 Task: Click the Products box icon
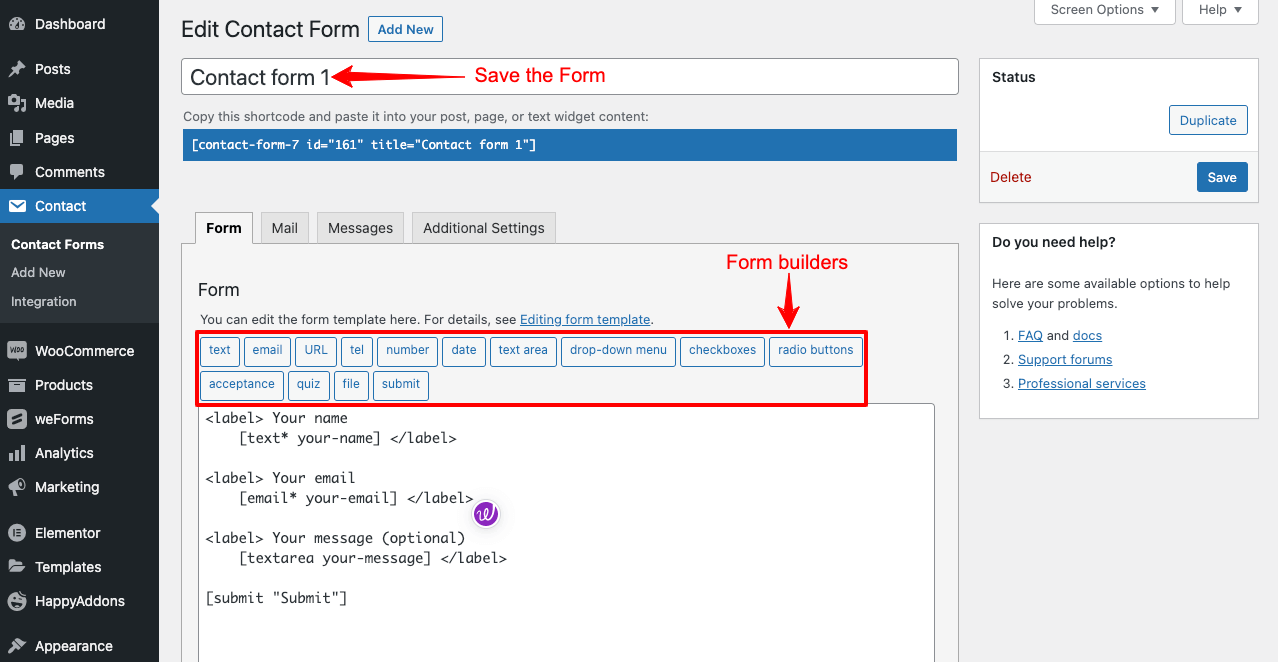pyautogui.click(x=17, y=385)
